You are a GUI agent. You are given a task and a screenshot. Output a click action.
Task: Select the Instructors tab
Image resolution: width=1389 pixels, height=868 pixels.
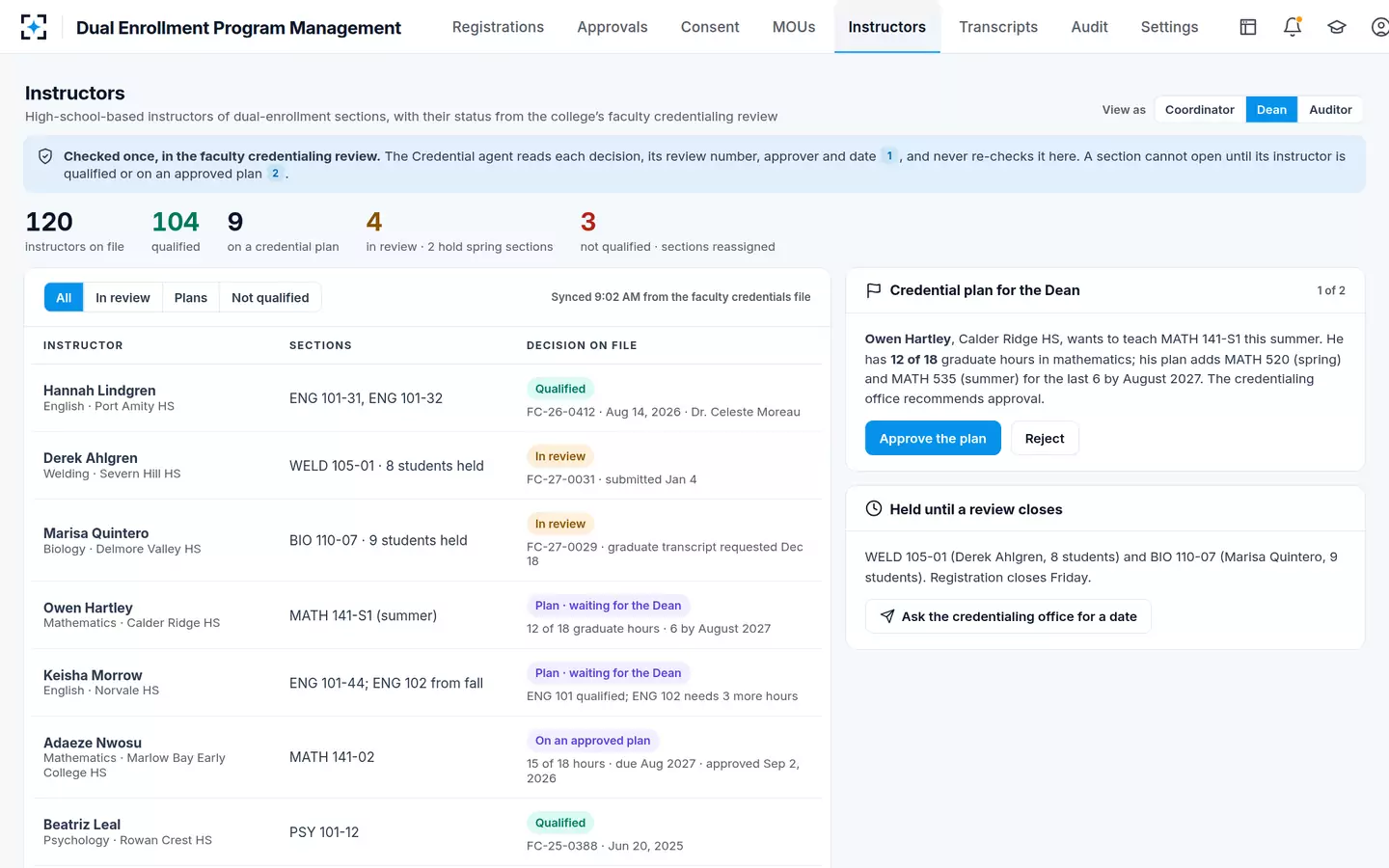(887, 27)
